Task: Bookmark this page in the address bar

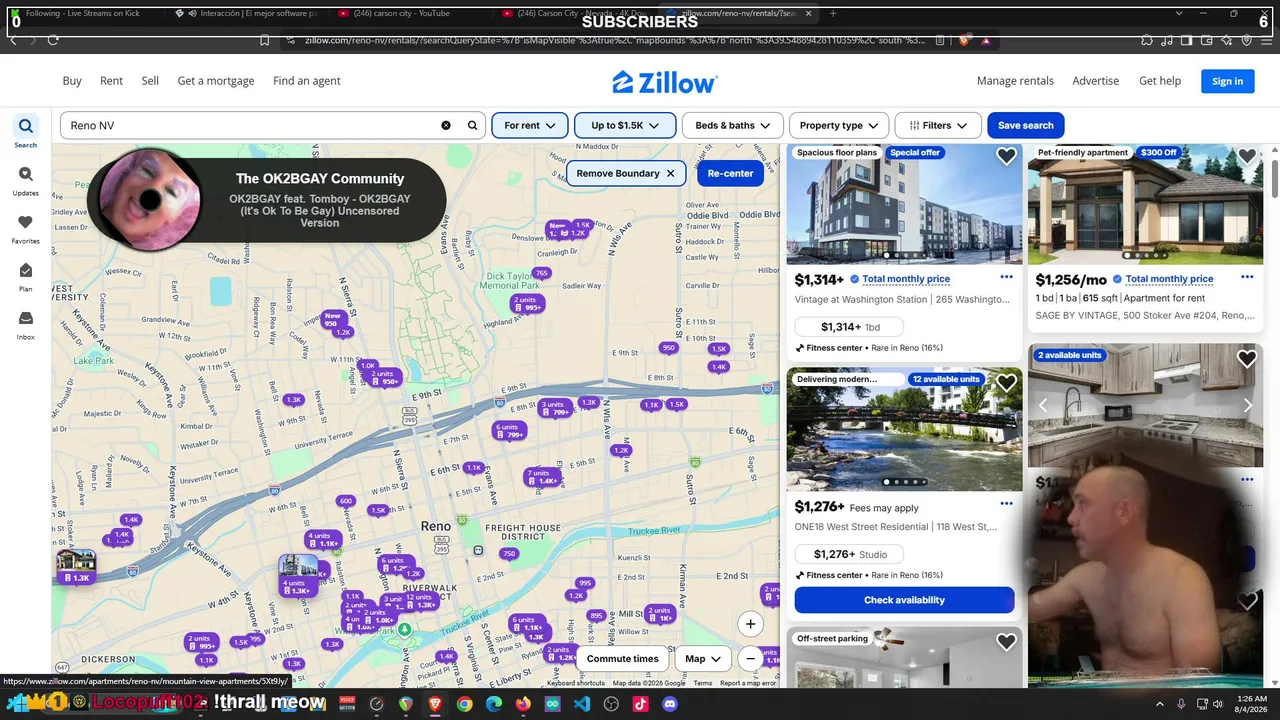Action: [264, 40]
